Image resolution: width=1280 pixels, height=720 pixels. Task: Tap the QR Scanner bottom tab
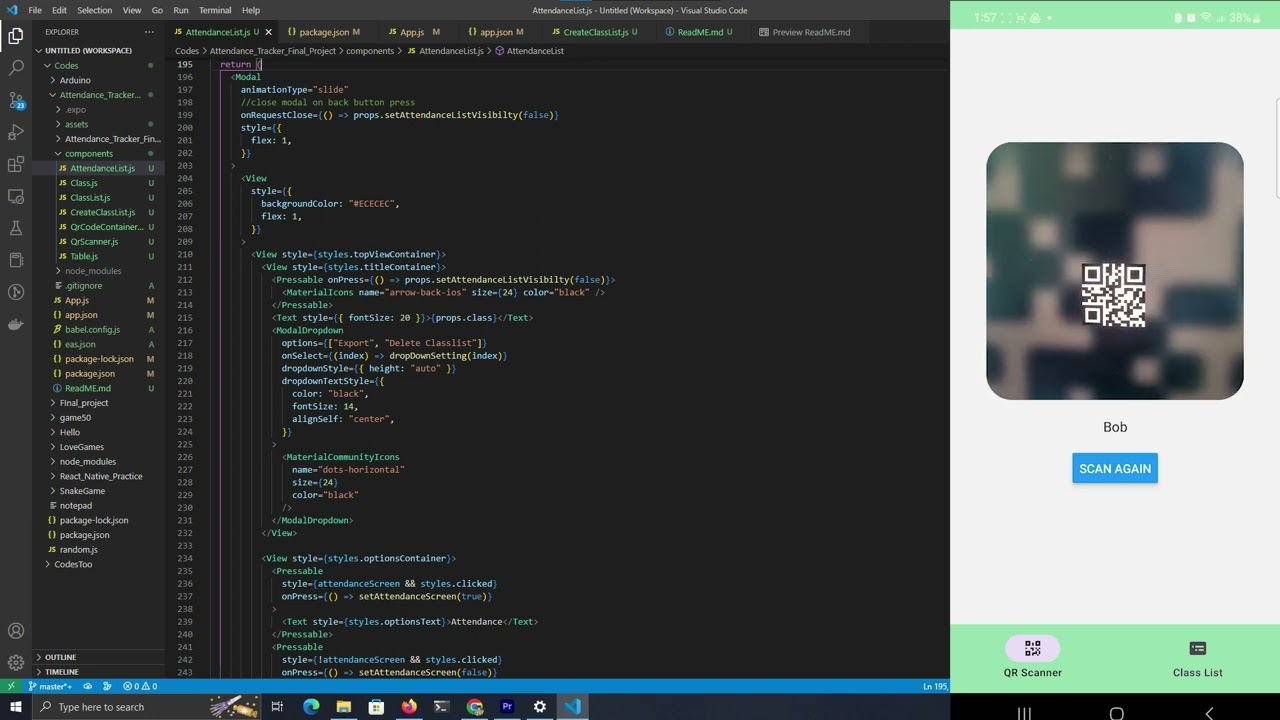(x=1033, y=658)
